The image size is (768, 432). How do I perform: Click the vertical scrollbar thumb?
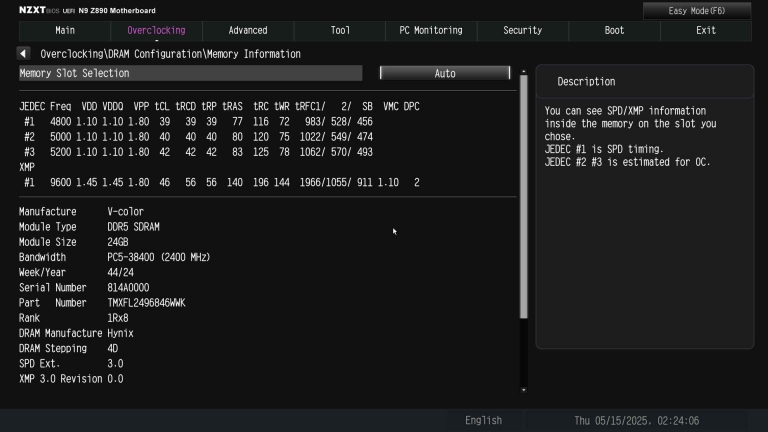[x=524, y=197]
